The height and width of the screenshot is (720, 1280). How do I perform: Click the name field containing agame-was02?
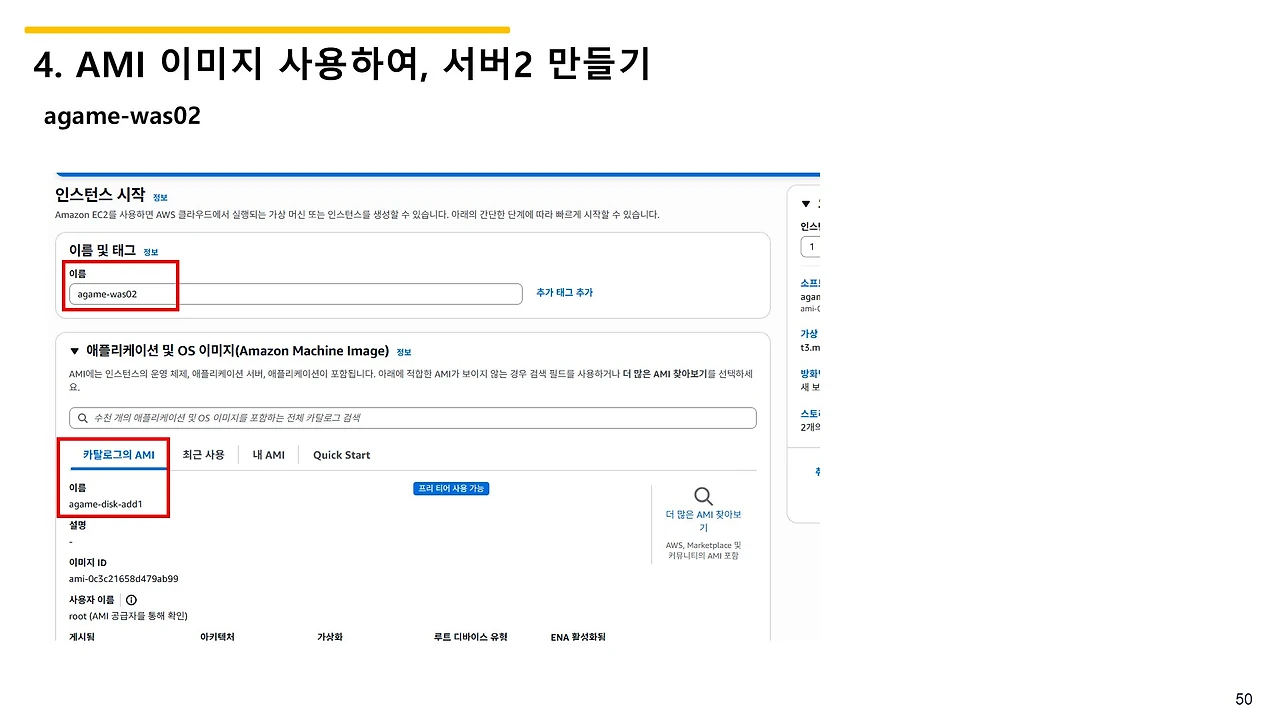293,293
